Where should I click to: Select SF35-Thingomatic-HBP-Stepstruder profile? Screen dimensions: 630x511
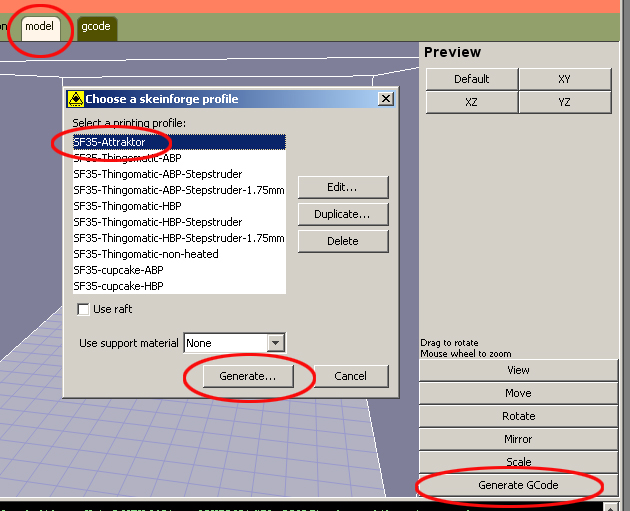coord(157,222)
